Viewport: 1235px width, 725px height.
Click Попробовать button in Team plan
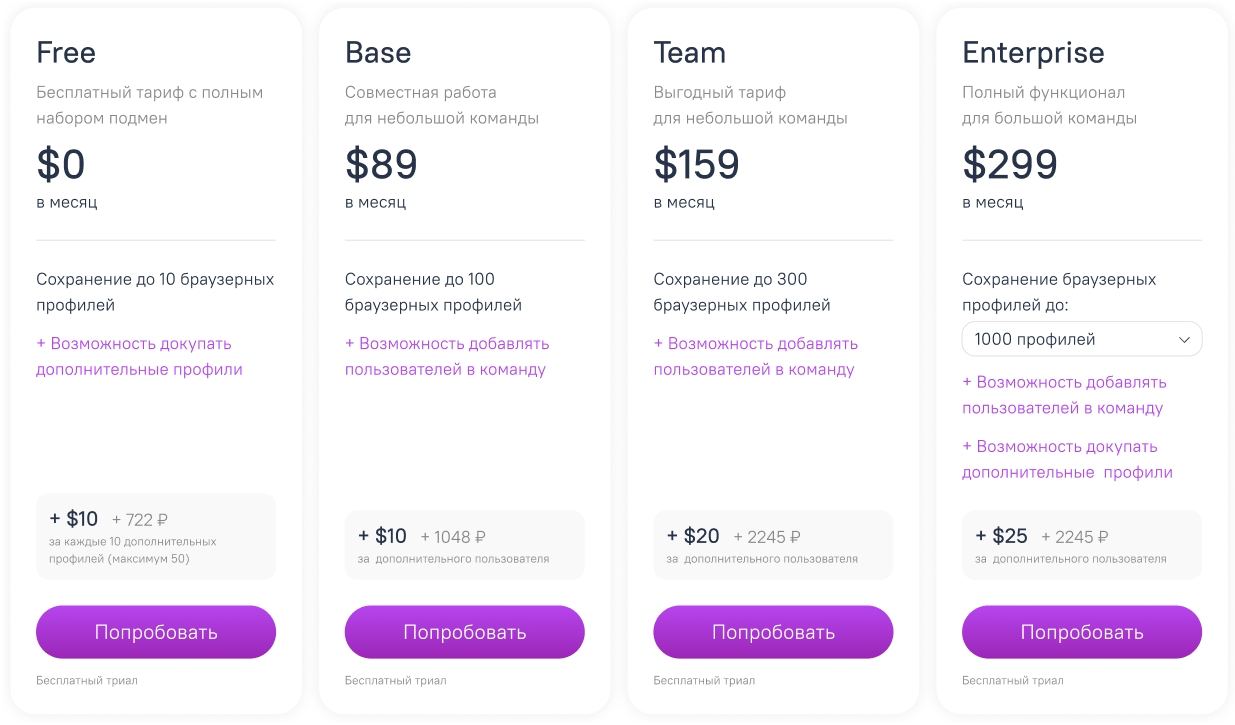click(x=773, y=632)
